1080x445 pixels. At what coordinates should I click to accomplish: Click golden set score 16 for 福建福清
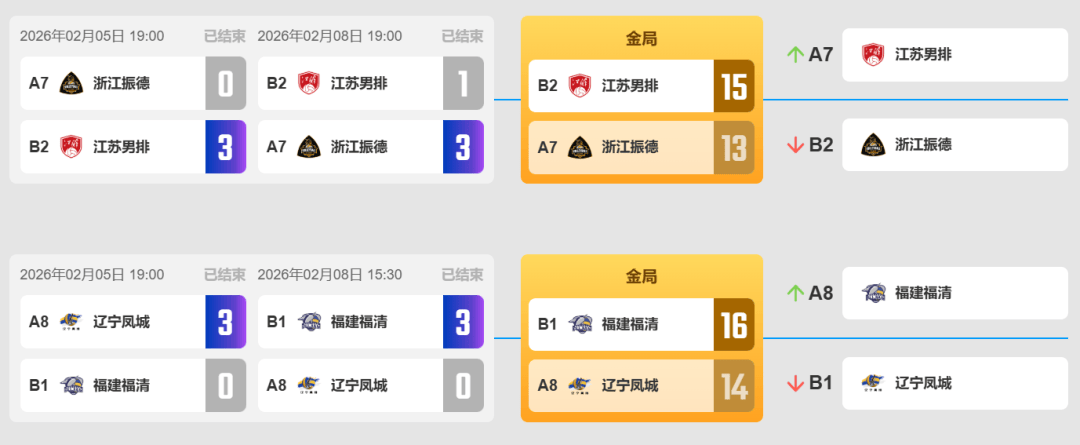point(733,325)
